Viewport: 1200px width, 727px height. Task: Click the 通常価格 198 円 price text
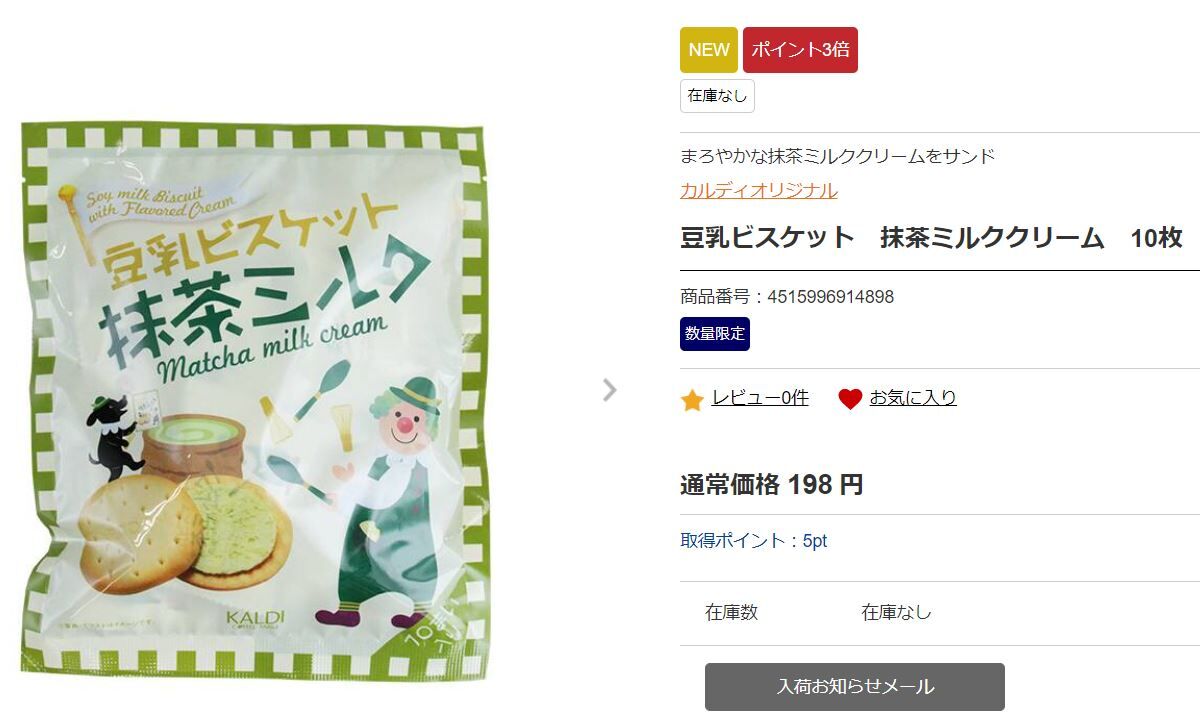(772, 485)
